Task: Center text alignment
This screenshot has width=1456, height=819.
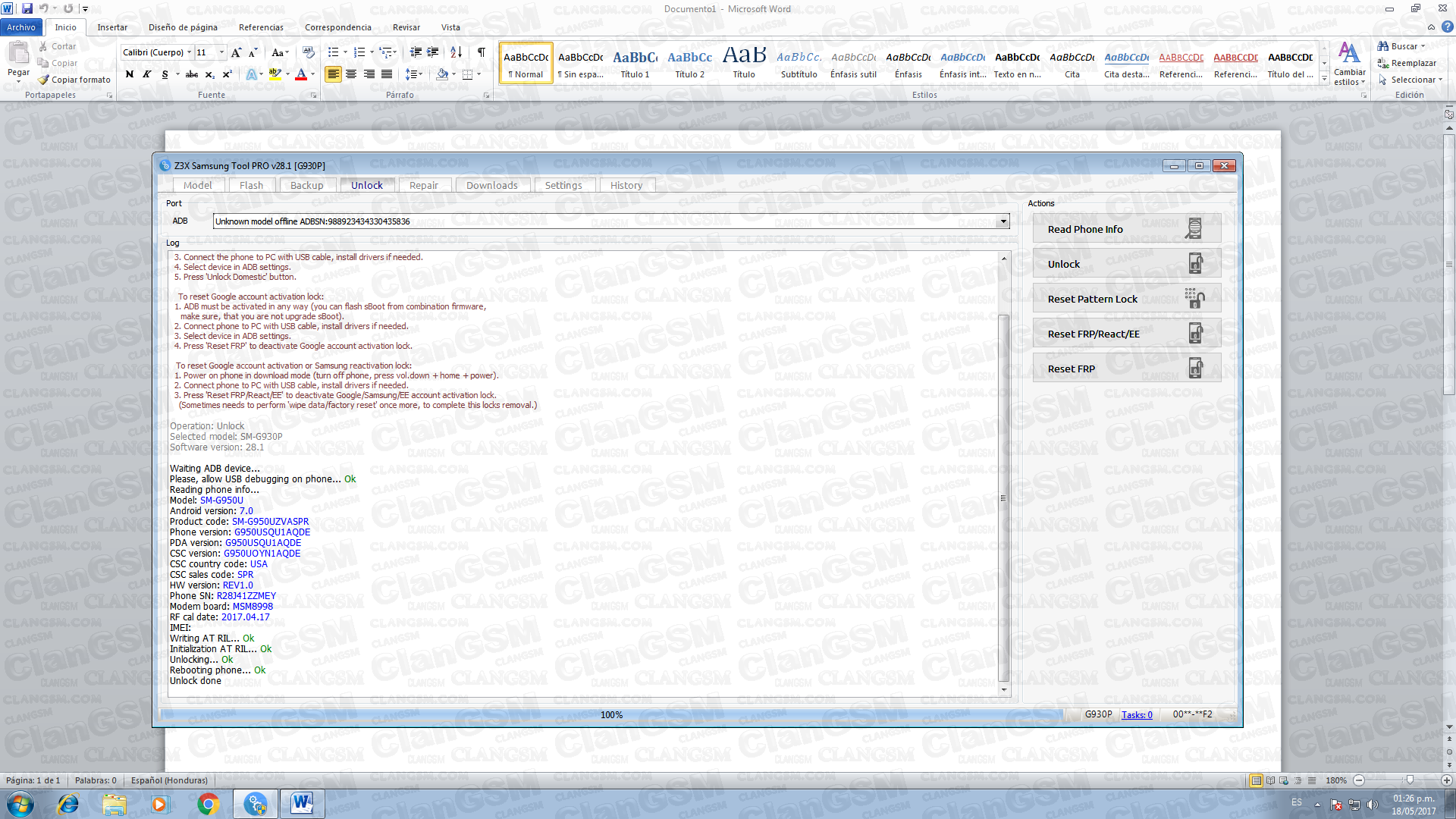Action: [x=351, y=74]
